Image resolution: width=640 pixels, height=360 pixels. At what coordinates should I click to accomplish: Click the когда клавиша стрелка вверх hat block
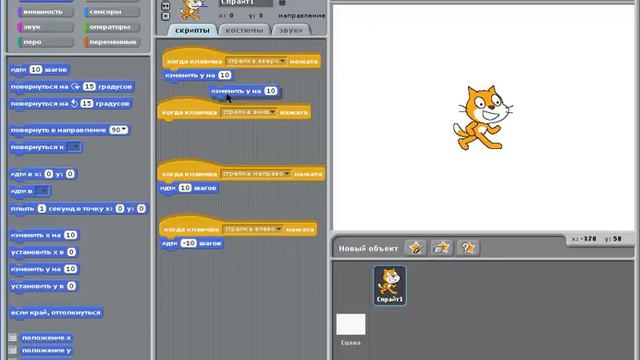(x=241, y=59)
